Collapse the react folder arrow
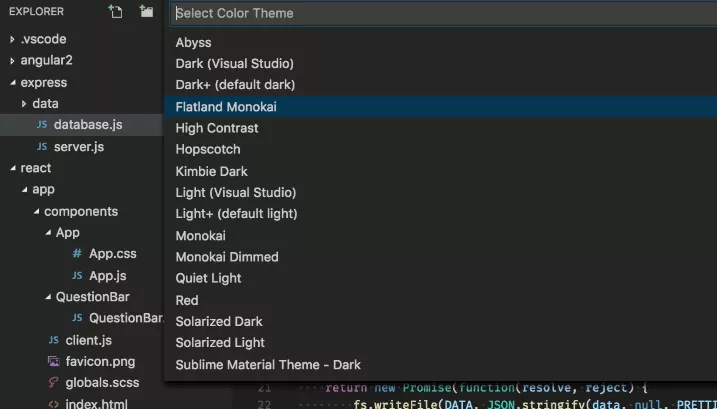Screen dimensions: 717x409 12,168
